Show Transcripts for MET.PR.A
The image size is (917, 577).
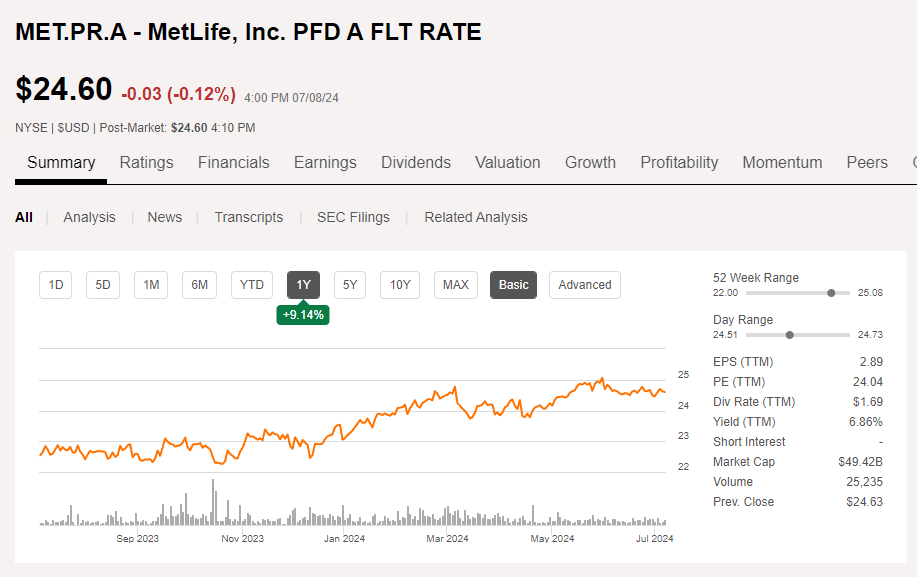(x=248, y=216)
